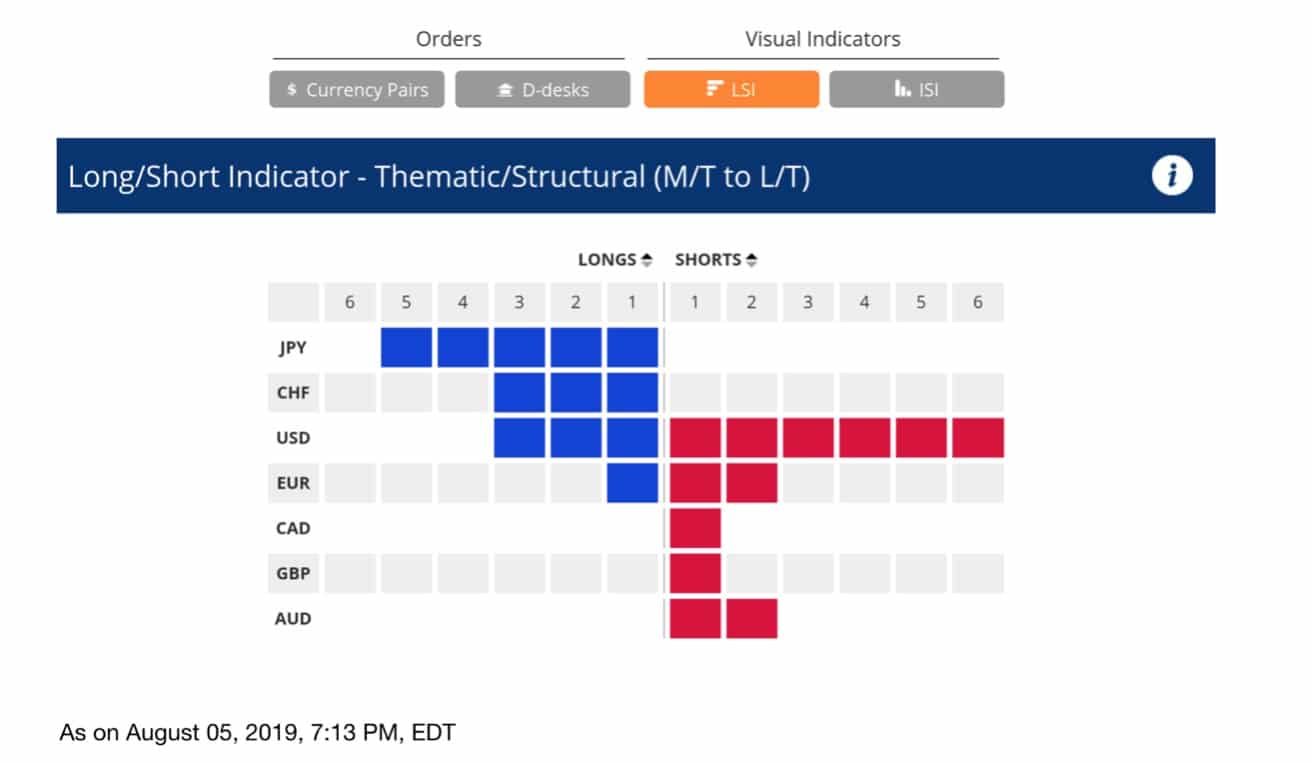Click the red CAD short cell
This screenshot has height=763, width=1312.
(x=695, y=528)
